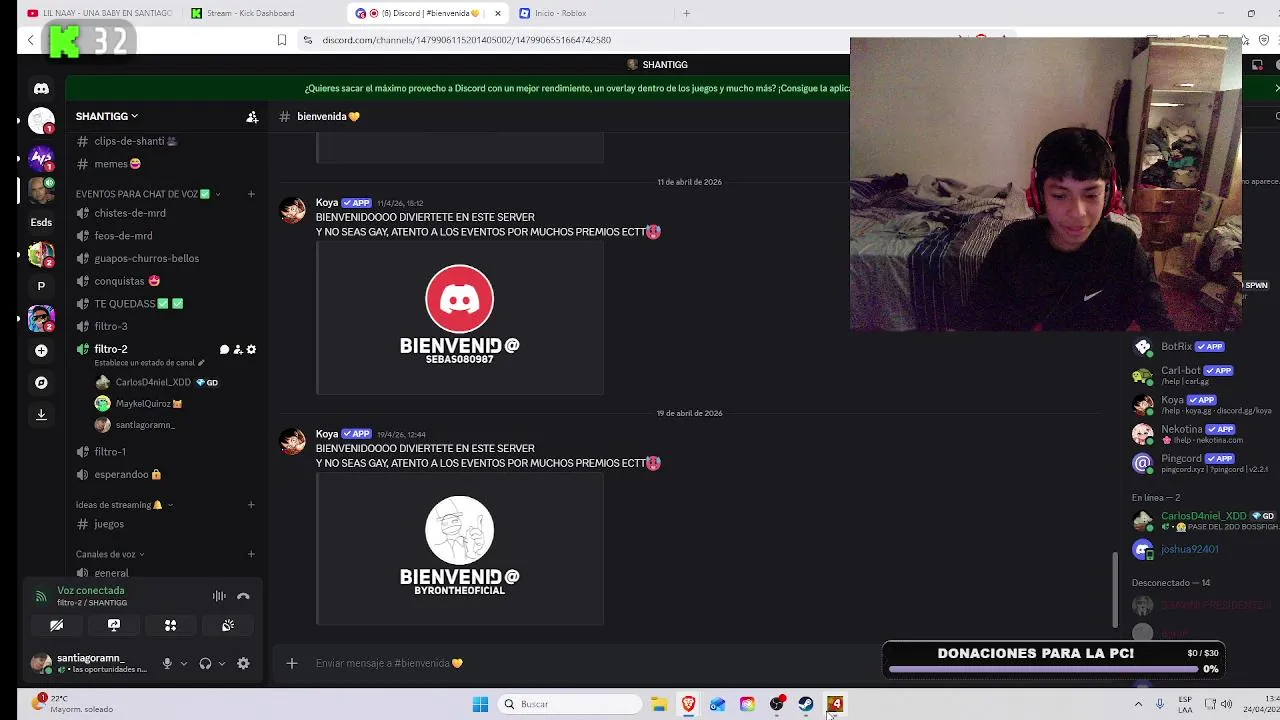Collapse Canales de voz category
The width and height of the screenshot is (1280, 720).
pos(110,554)
